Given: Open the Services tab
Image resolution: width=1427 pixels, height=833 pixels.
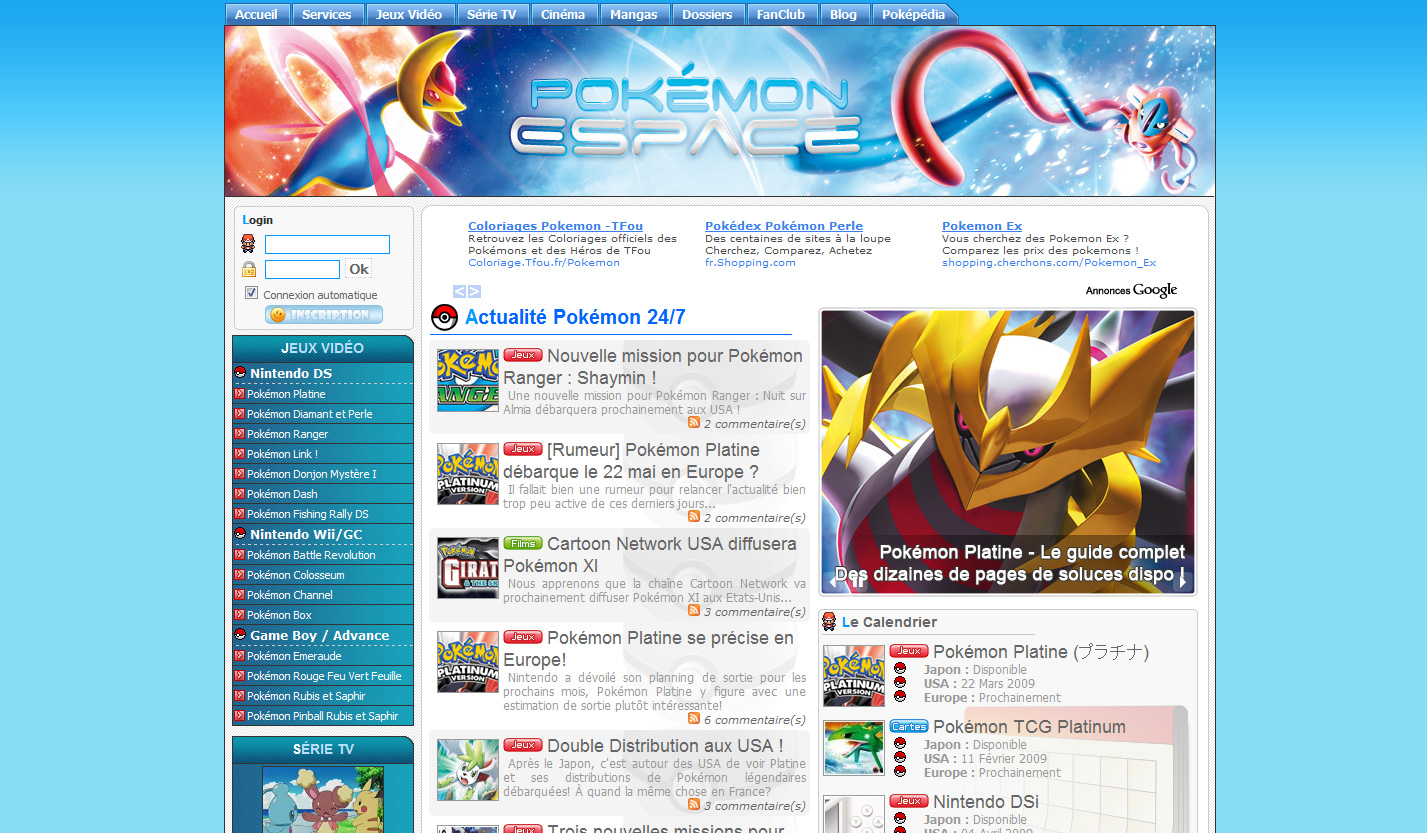Looking at the screenshot, I should (327, 14).
